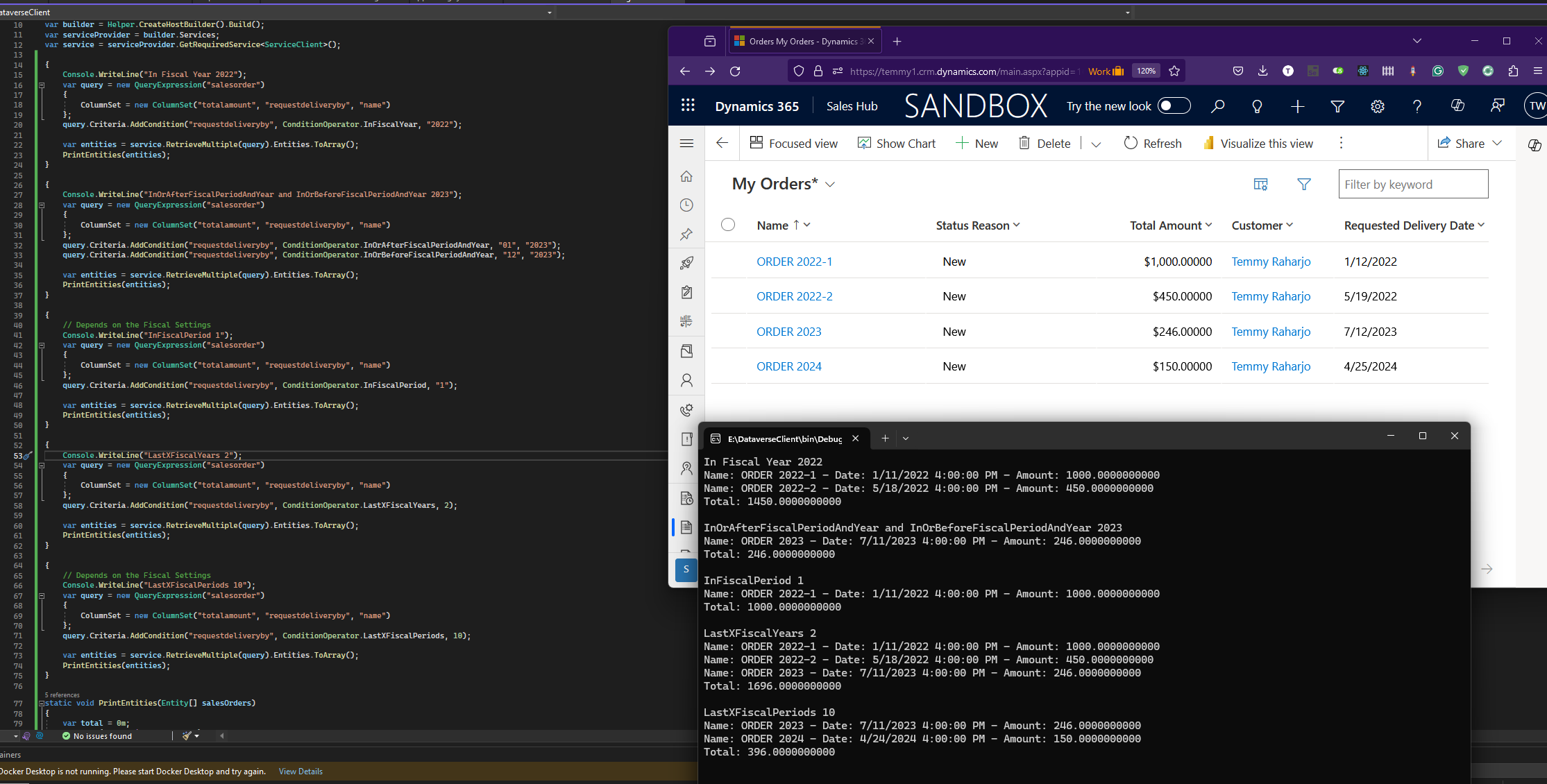1547x784 pixels.
Task: Bookmark the page with the star icon
Action: point(1174,71)
